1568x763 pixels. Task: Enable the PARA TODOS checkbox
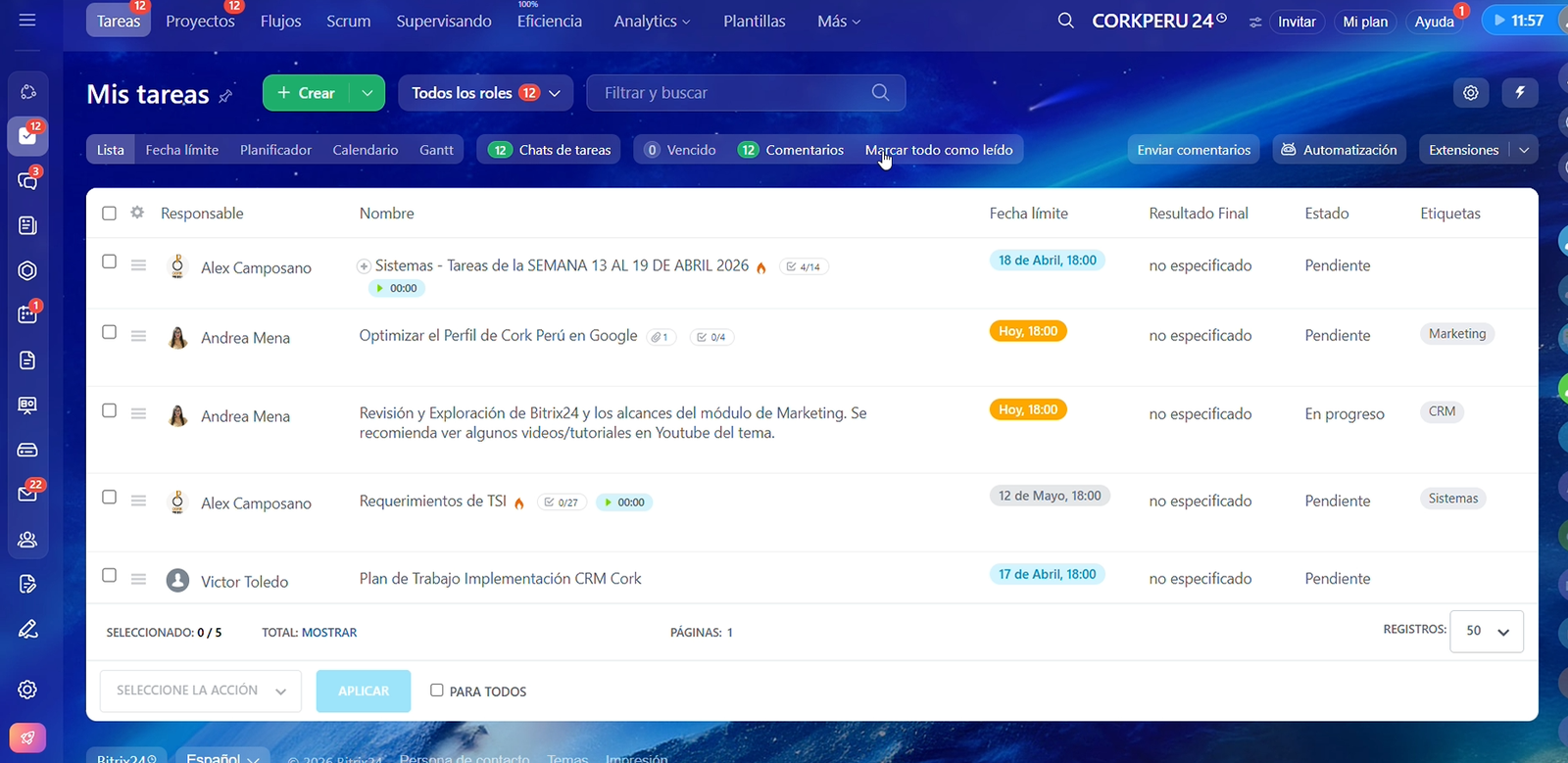pos(437,691)
